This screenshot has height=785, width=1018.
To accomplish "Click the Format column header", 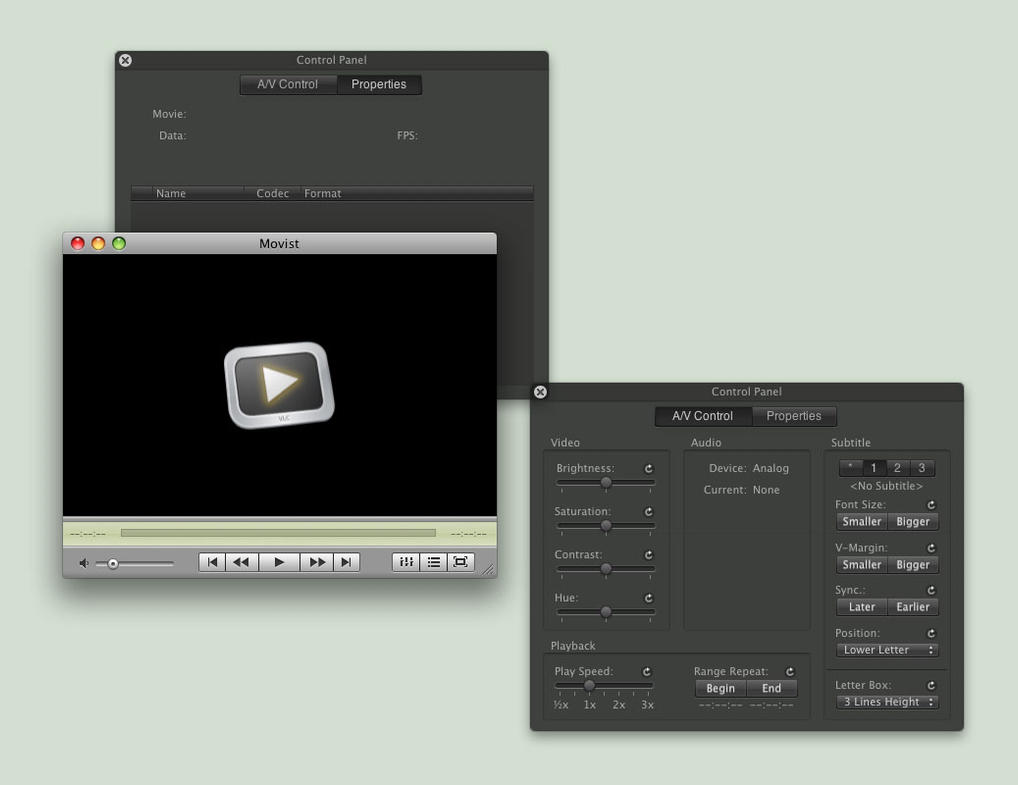I will 416,193.
